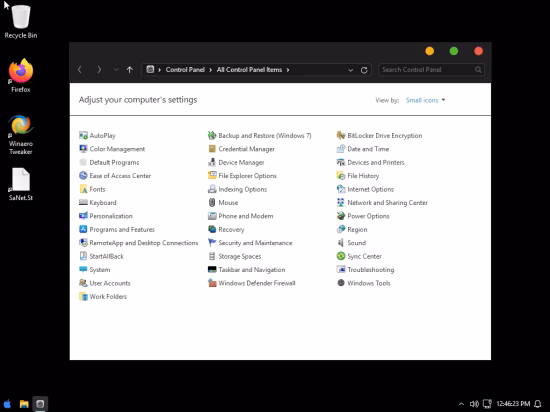Open the Fonts icon
550x412 pixels.
click(83, 189)
